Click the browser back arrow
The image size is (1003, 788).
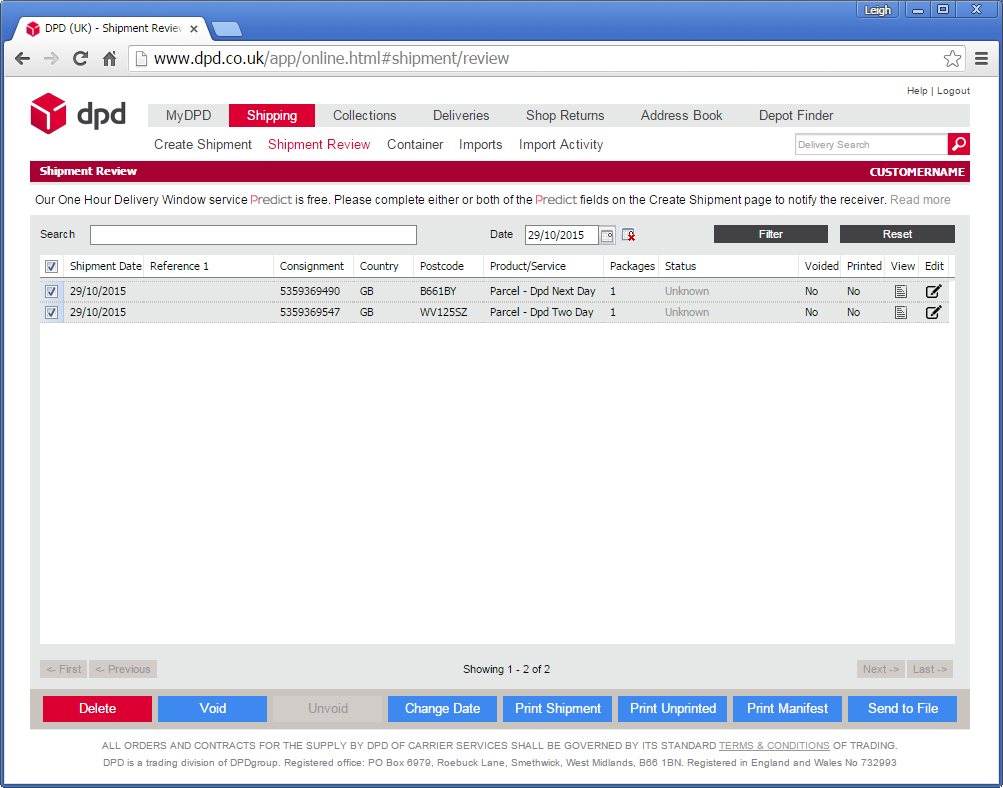(22, 59)
